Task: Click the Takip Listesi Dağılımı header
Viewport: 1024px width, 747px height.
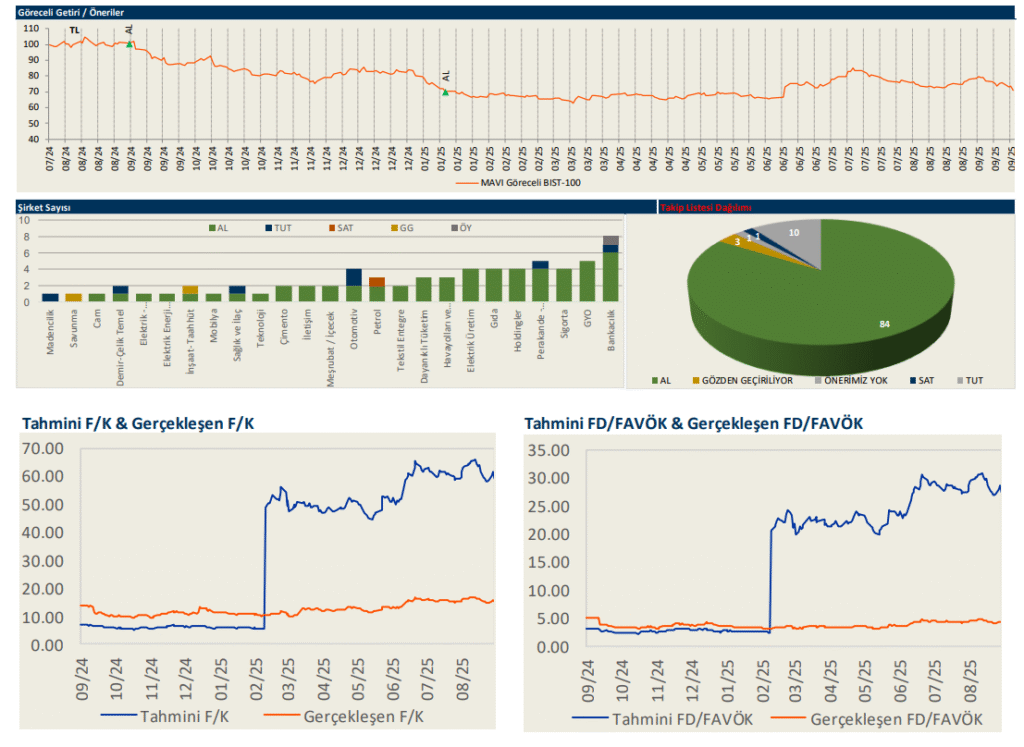Action: click(x=705, y=208)
